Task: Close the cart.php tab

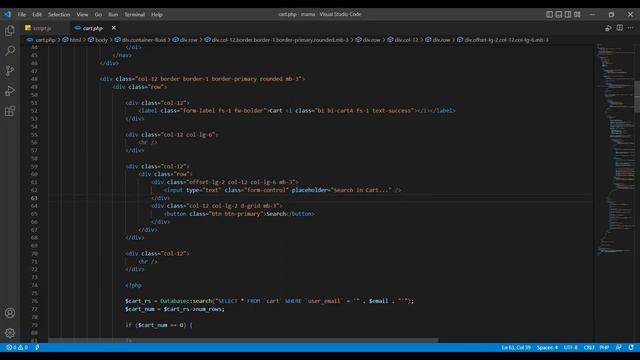Action: [x=114, y=28]
